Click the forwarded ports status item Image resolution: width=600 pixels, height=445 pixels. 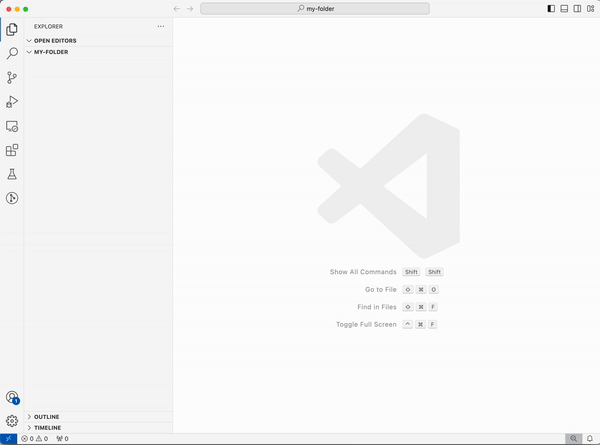pos(62,438)
